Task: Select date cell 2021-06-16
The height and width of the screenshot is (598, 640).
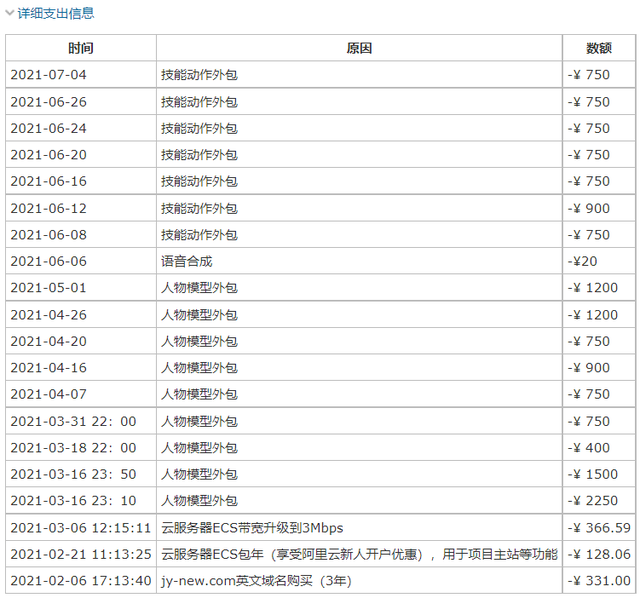Action: (x=81, y=181)
